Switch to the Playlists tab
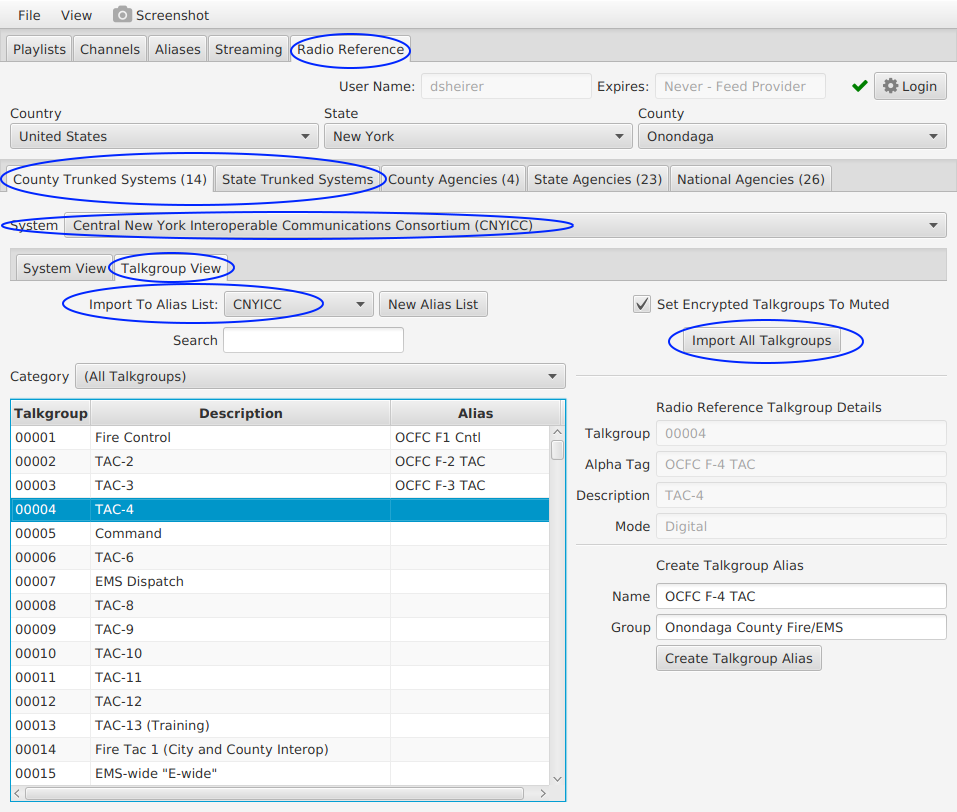This screenshot has height=812, width=957. [x=40, y=49]
